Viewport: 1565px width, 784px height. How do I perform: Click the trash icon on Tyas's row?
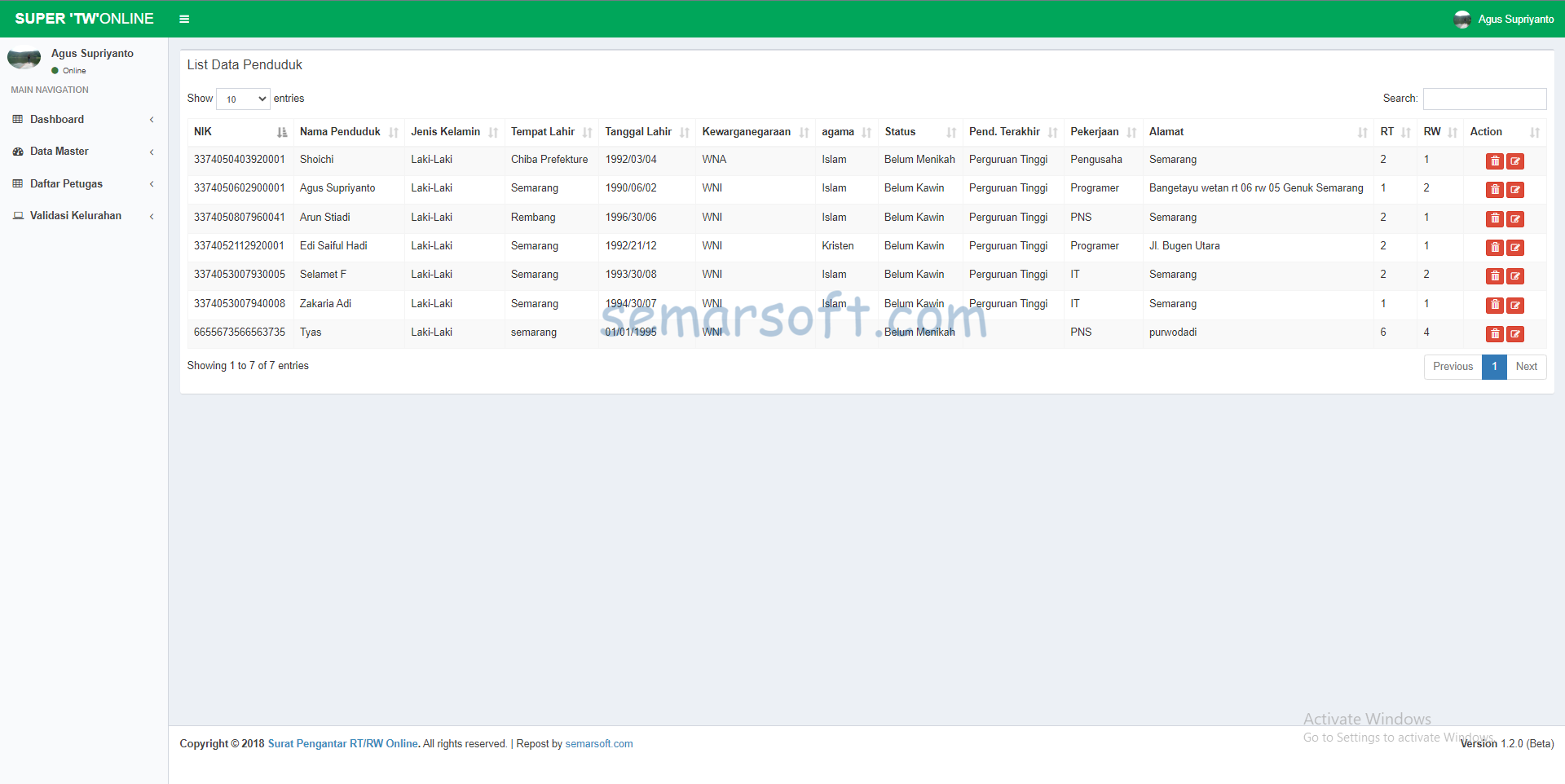pos(1495,334)
